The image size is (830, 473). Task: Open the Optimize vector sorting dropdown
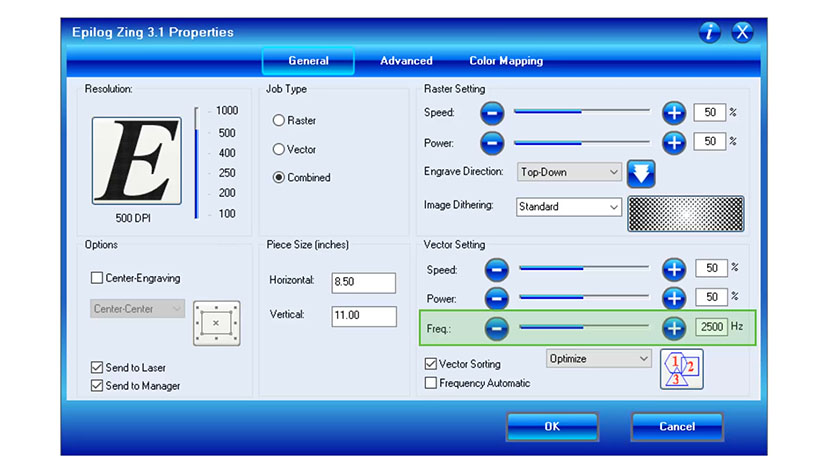click(598, 358)
